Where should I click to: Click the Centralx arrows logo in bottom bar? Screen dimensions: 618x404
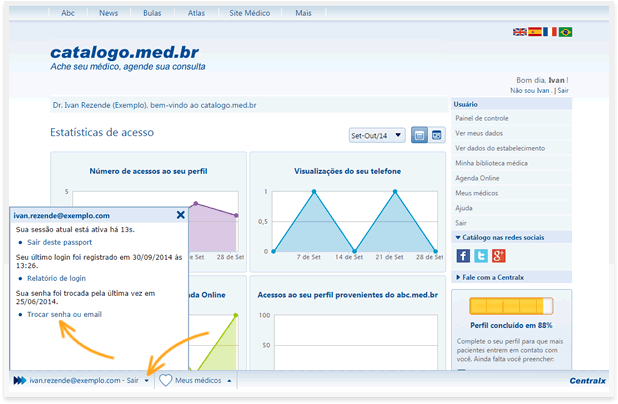pyautogui.click(x=20, y=380)
